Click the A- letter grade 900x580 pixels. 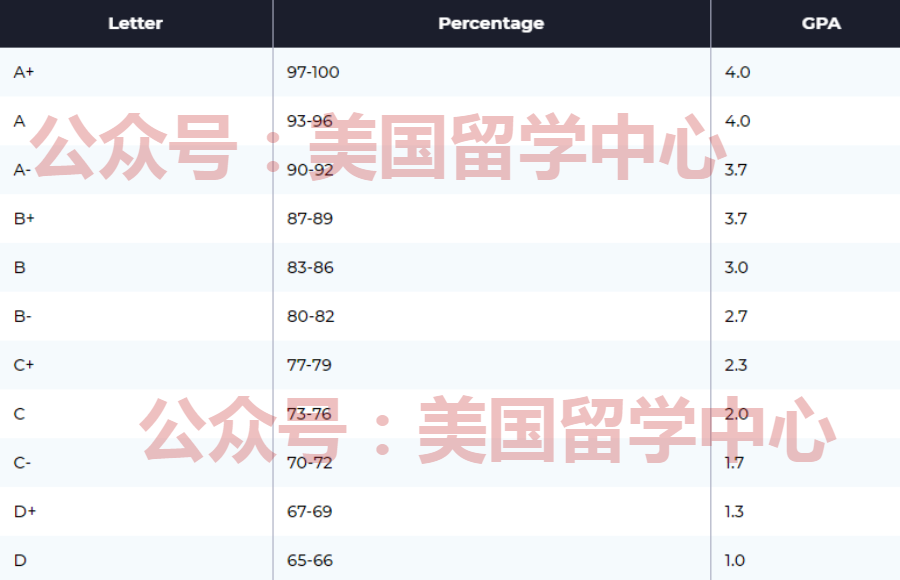(21, 170)
